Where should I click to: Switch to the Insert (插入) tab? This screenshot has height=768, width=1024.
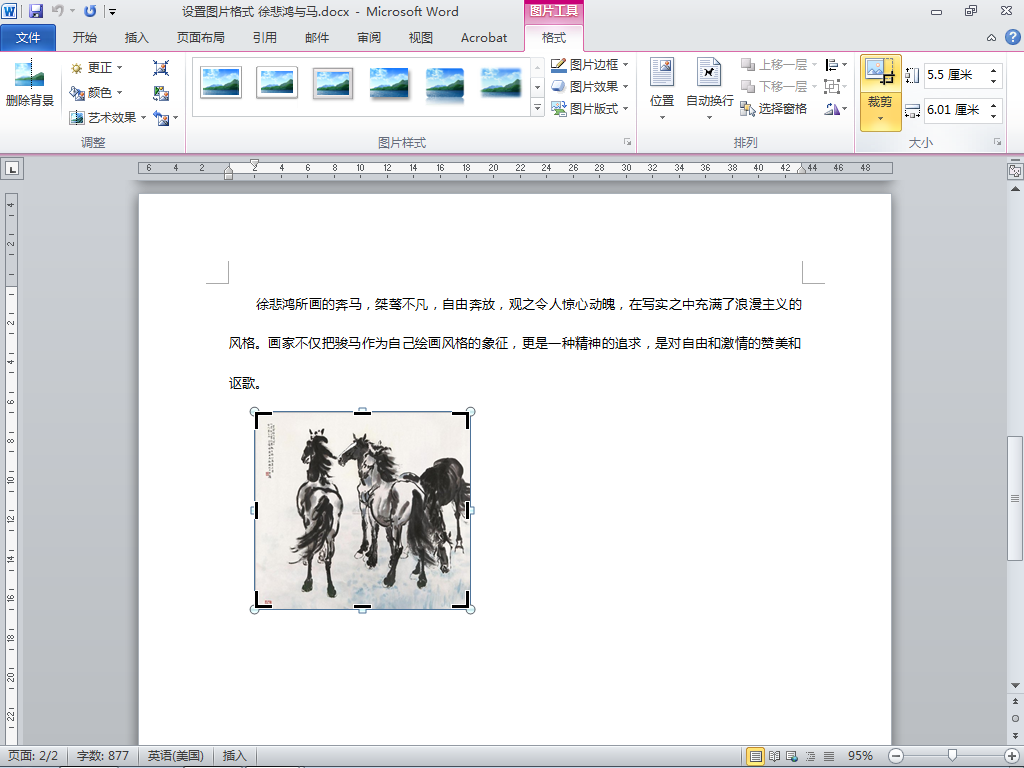tap(136, 38)
